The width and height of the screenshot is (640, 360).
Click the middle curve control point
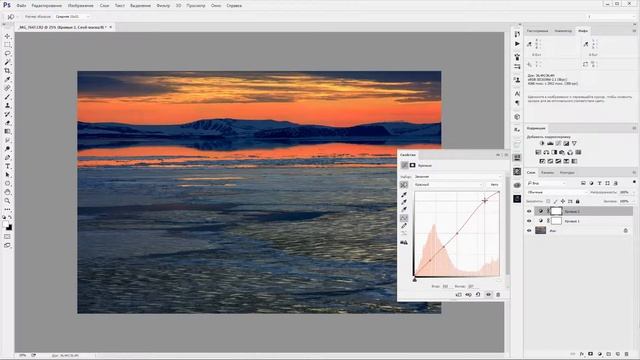coord(457,233)
